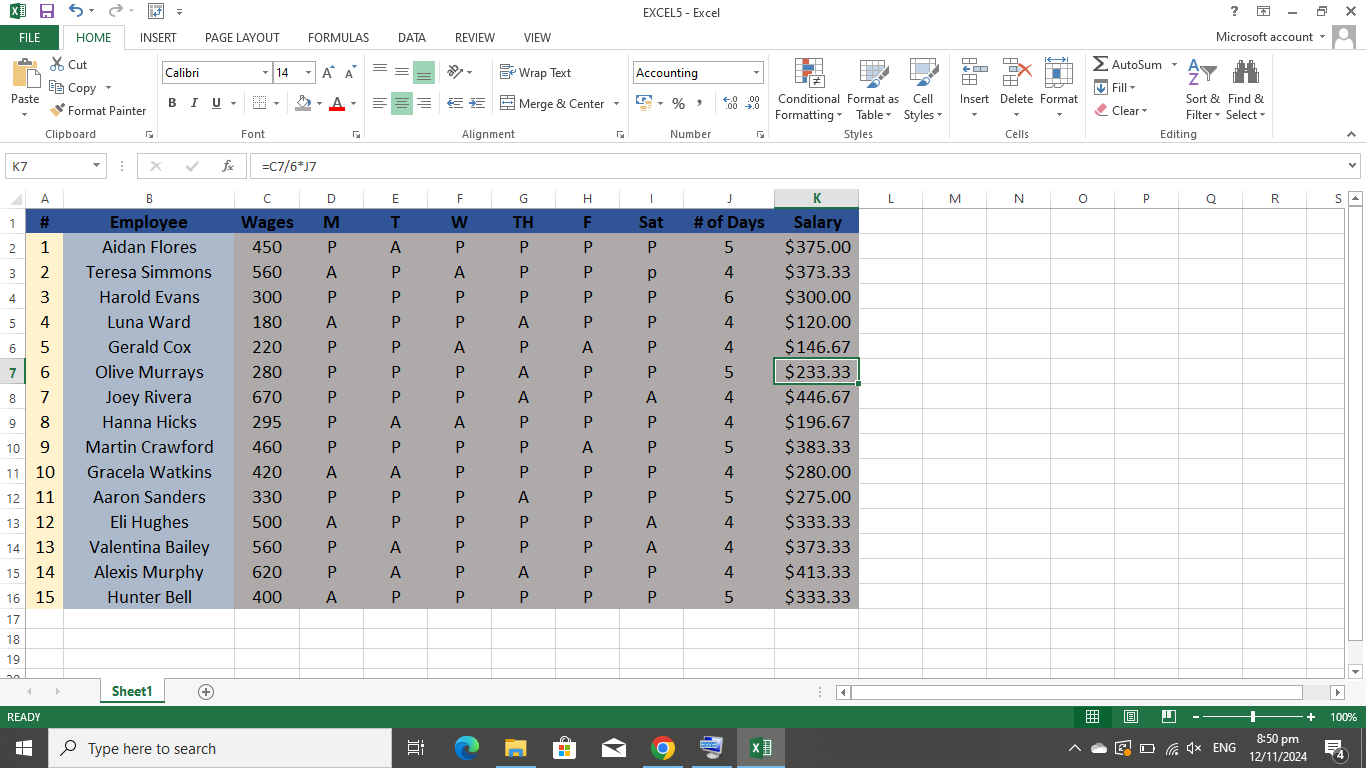Toggle Wrap Text

(536, 72)
